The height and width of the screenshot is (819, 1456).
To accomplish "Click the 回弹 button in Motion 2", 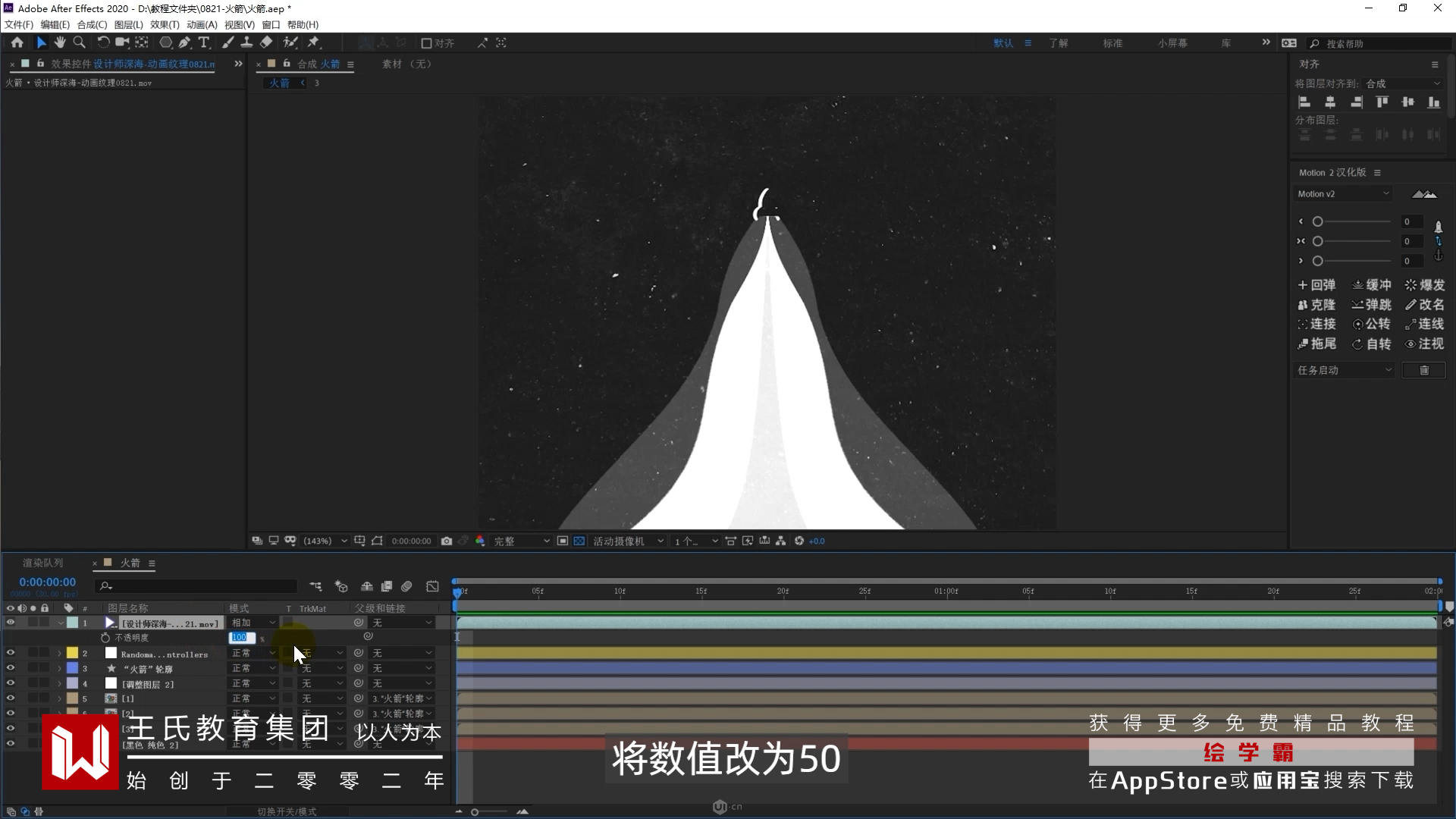I will coord(1316,285).
